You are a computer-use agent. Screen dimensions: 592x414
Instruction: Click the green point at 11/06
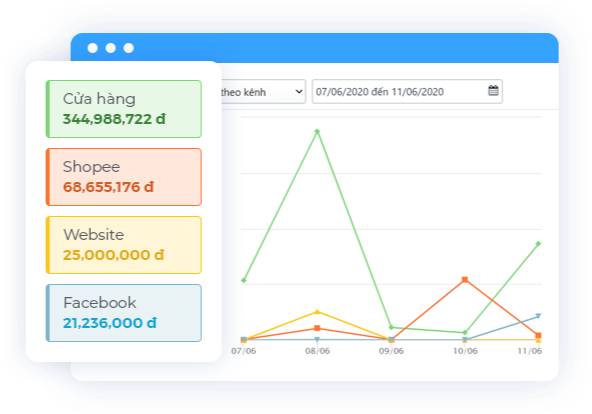538,244
